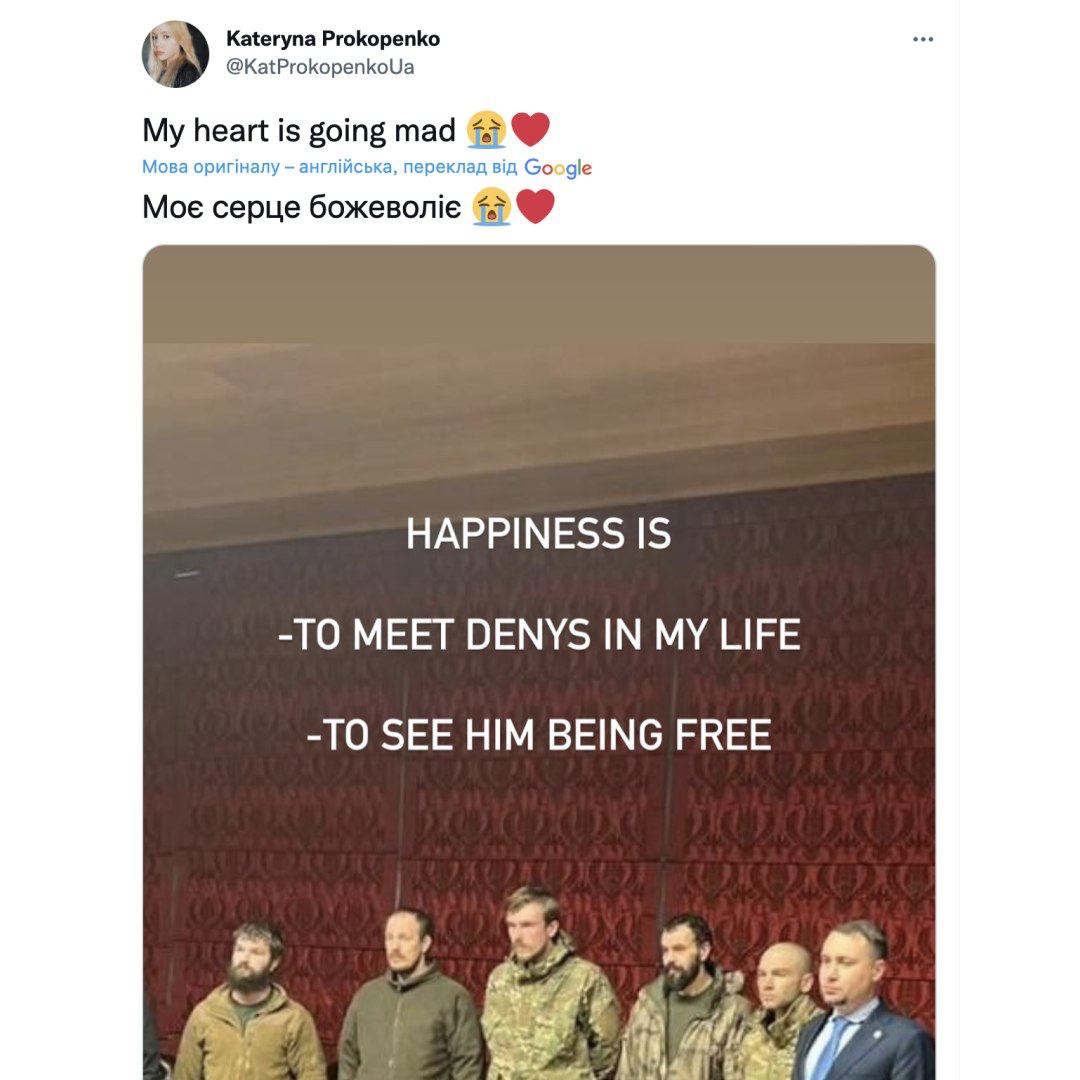
Task: Open the @KatProkopenkoUa handle link
Action: pos(320,68)
